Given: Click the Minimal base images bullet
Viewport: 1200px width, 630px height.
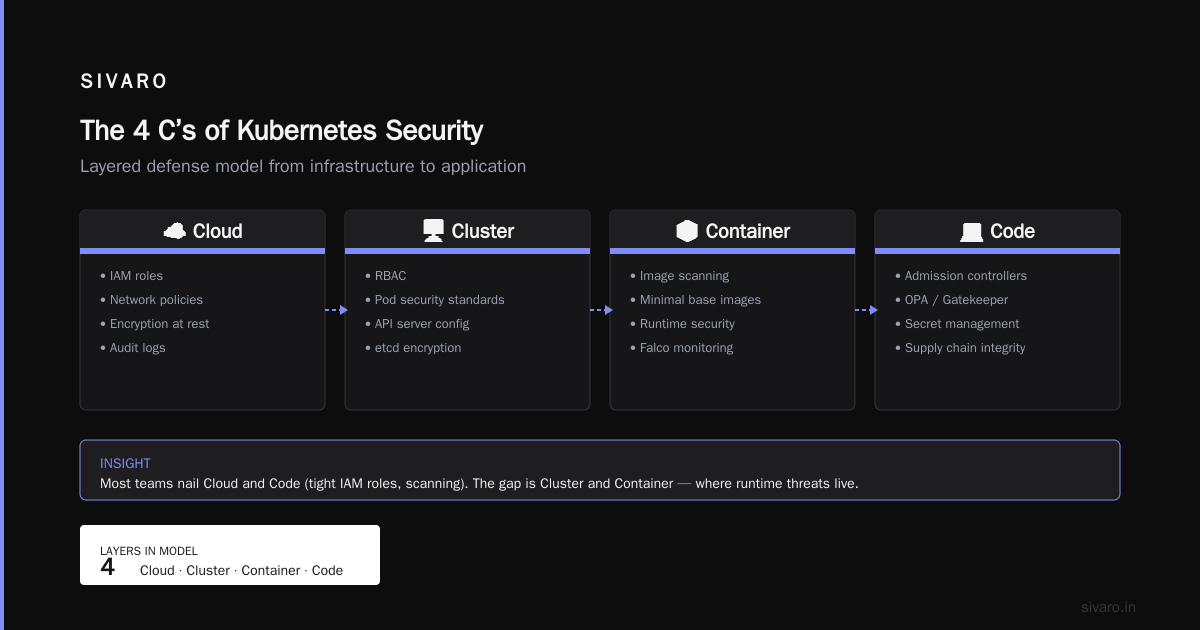Looking at the screenshot, I should (x=695, y=300).
